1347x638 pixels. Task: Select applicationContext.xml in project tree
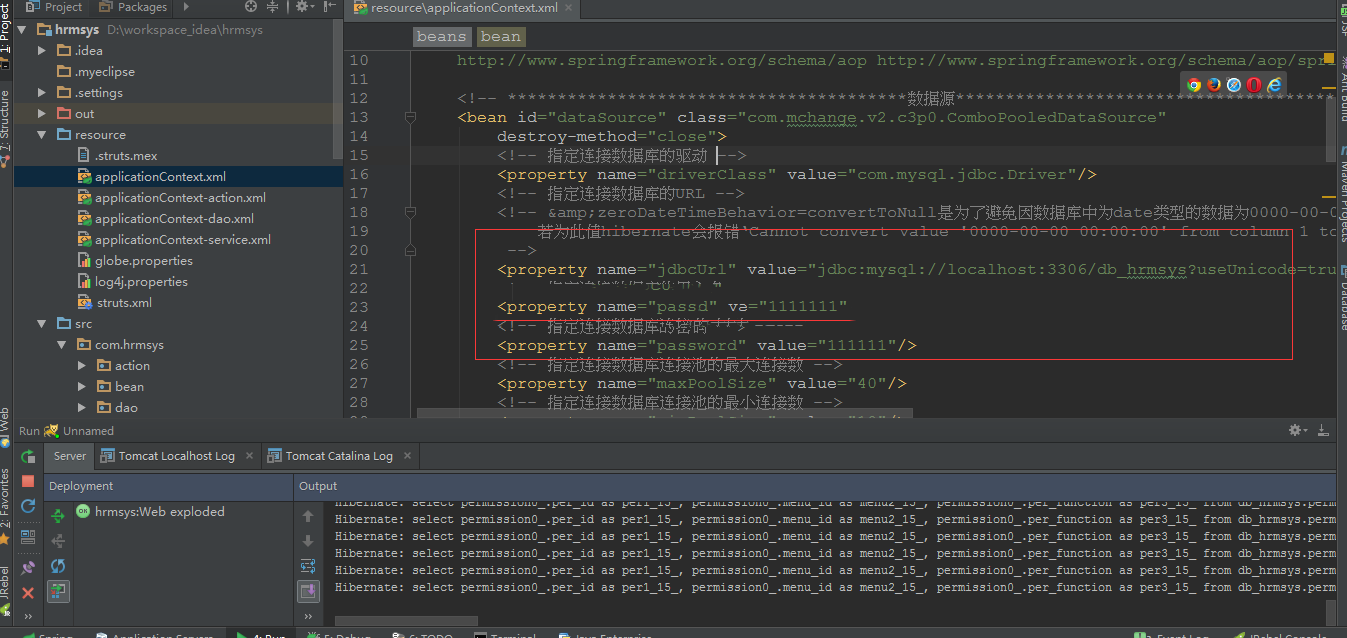pos(152,177)
